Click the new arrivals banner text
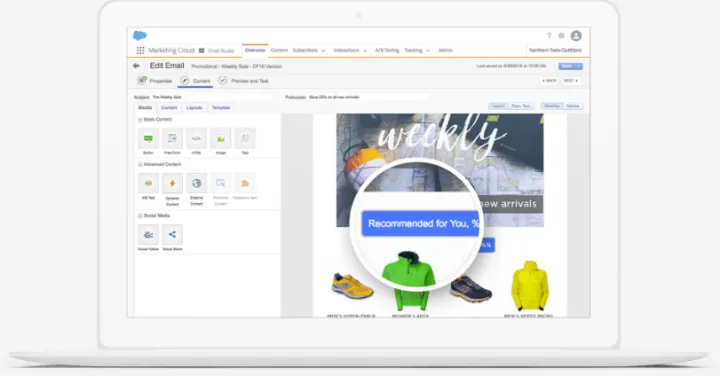The image size is (720, 376). [508, 204]
